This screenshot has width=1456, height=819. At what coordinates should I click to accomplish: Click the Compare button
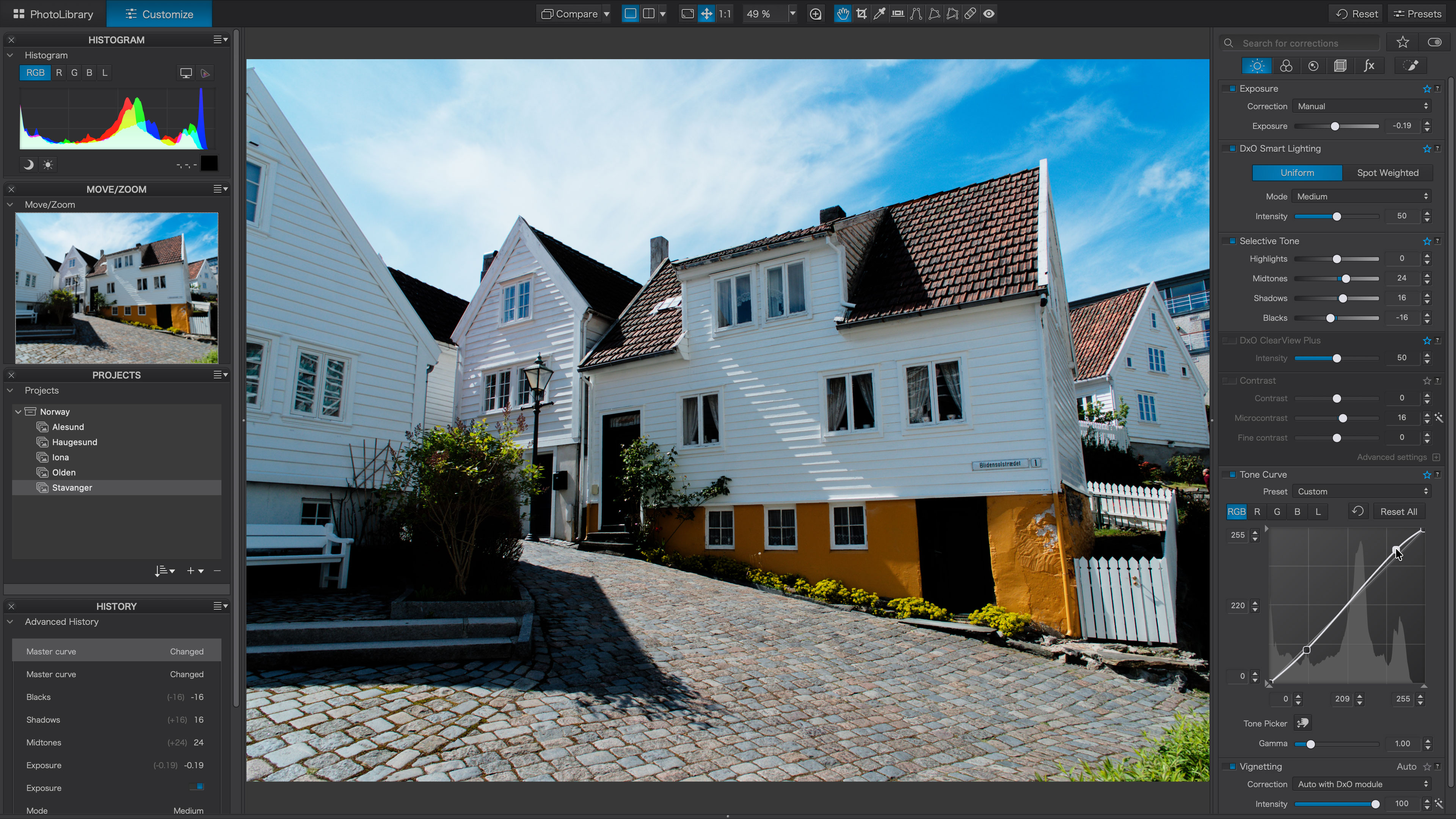(569, 14)
